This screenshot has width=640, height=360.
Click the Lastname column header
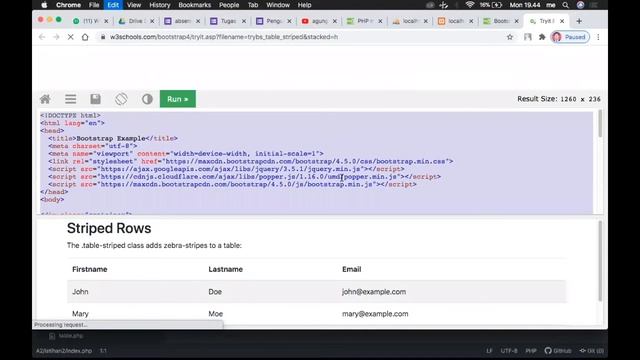[226, 269]
